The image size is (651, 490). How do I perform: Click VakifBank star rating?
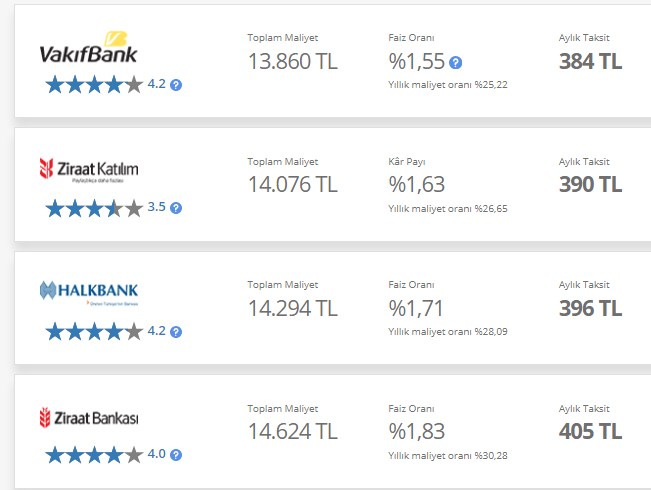[x=93, y=85]
